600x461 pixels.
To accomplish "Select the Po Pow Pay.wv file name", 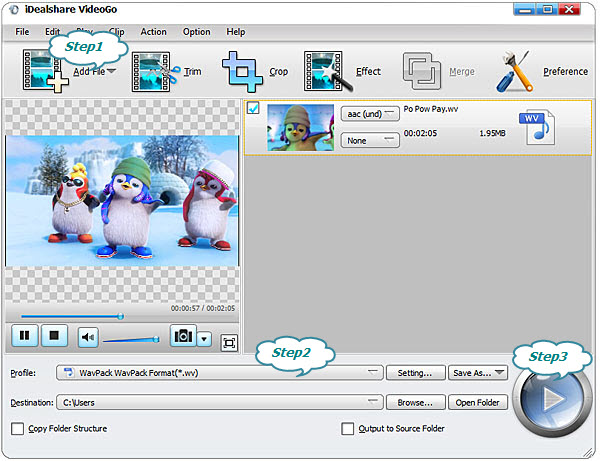I will tap(430, 109).
